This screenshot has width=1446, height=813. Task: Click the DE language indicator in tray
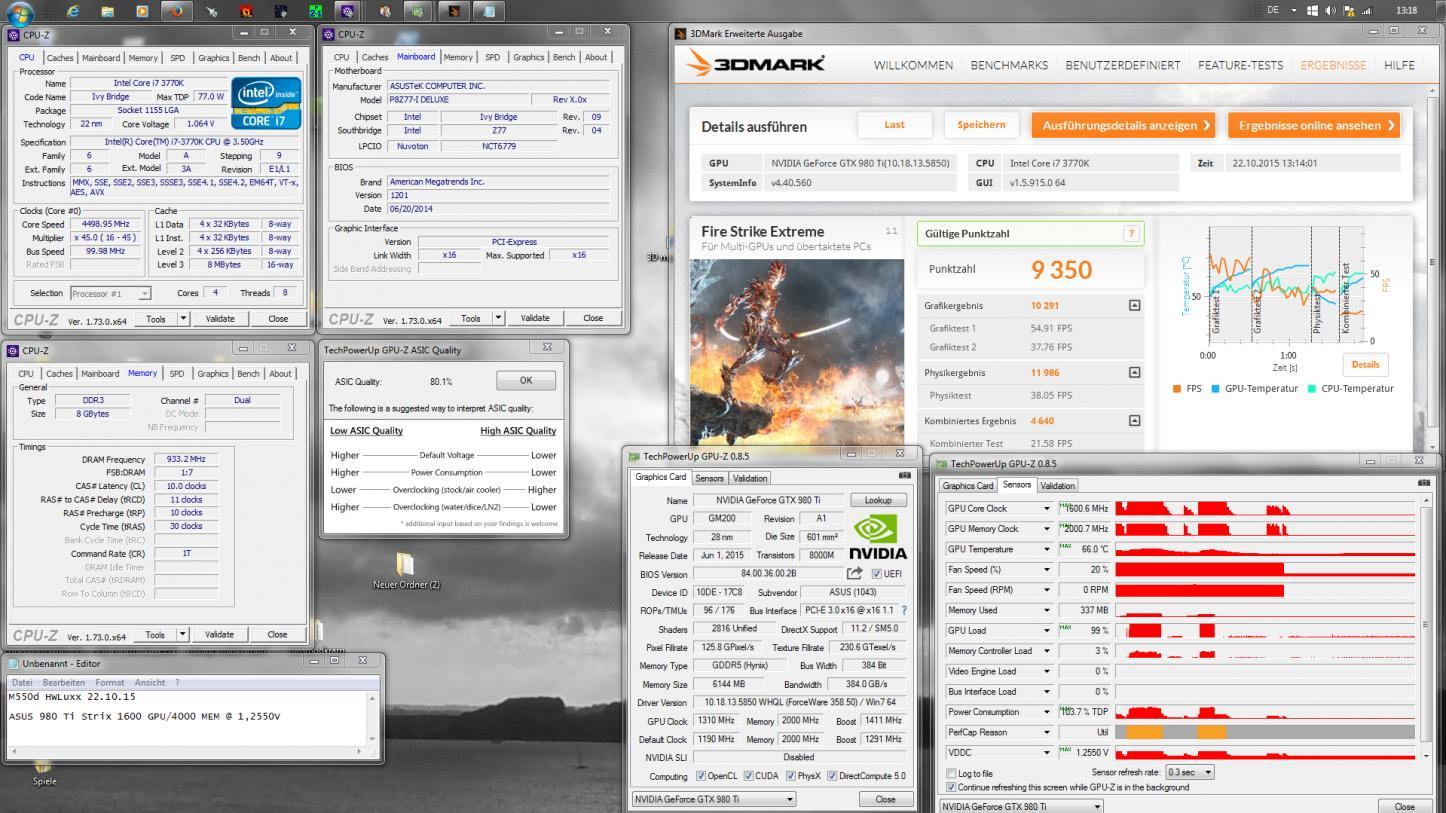1273,10
